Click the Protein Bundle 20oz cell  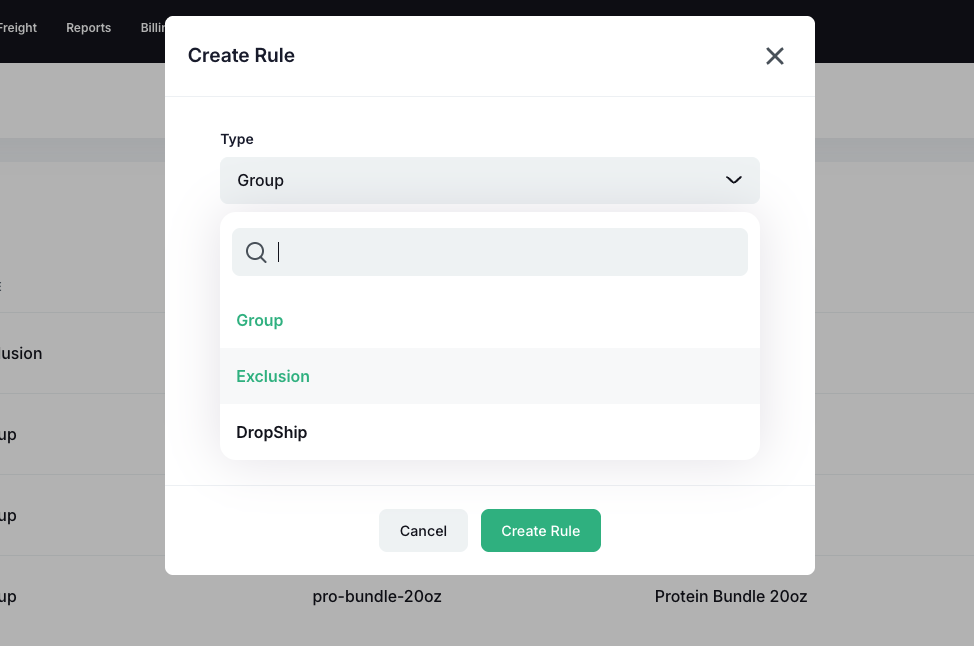point(731,596)
